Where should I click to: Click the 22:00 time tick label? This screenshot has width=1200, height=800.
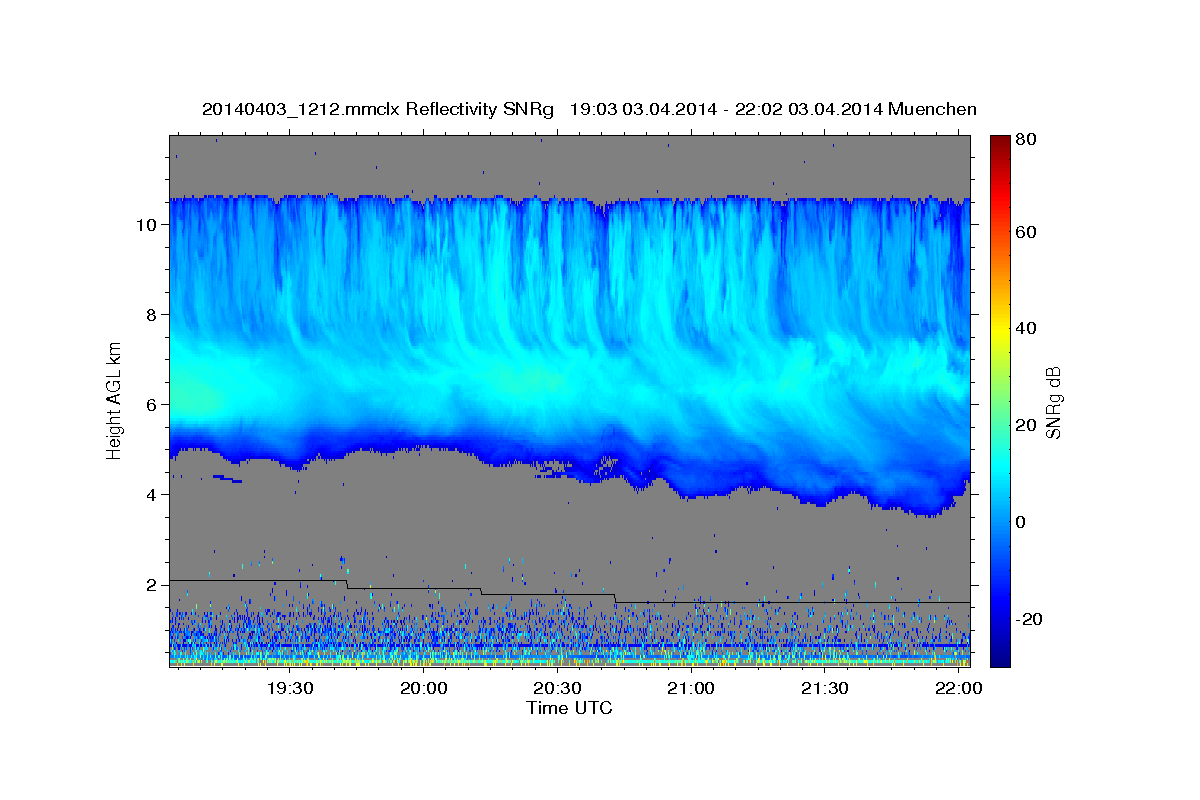pyautogui.click(x=959, y=688)
